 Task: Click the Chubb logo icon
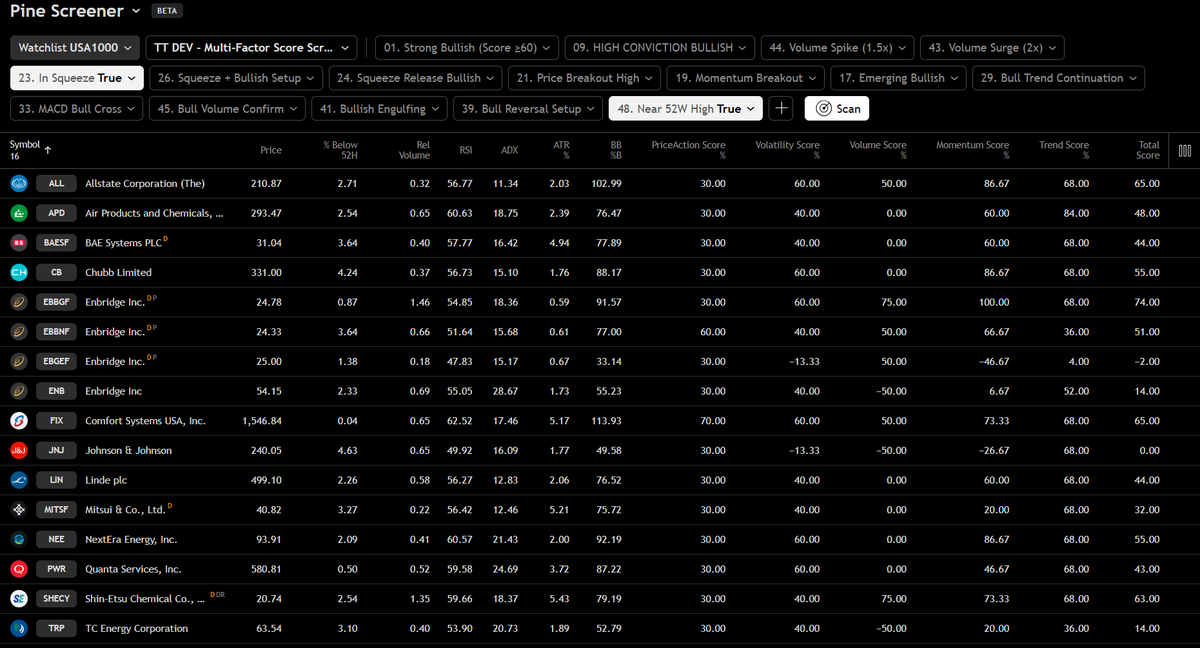pyautogui.click(x=18, y=273)
